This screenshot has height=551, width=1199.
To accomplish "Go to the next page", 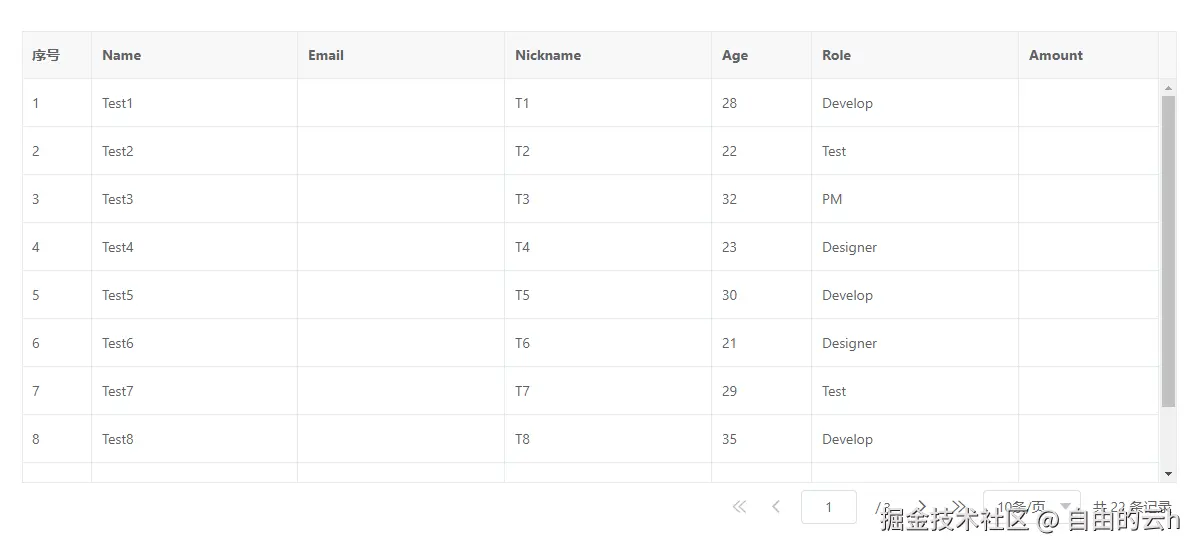I will [921, 507].
